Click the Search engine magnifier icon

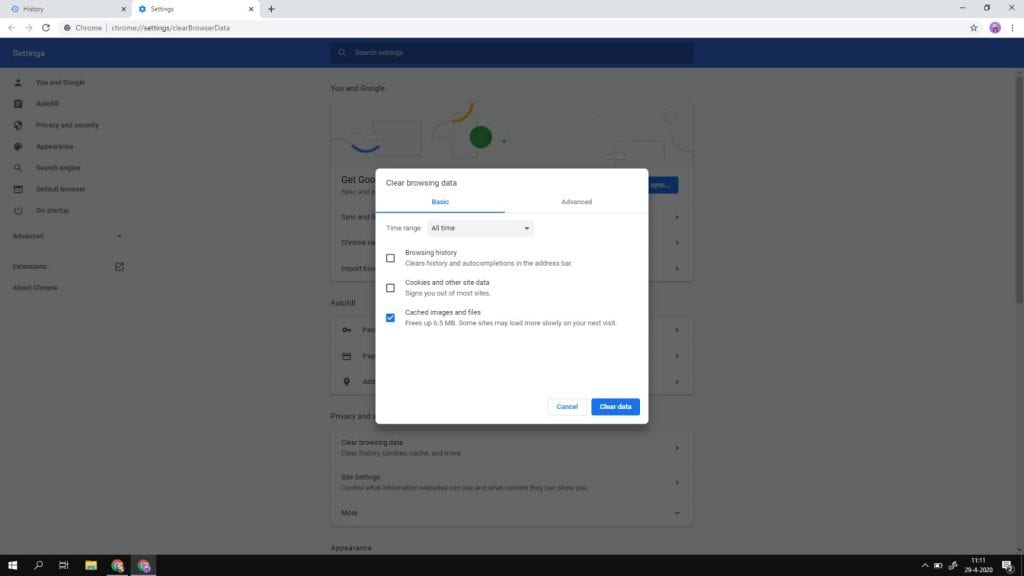point(18,168)
